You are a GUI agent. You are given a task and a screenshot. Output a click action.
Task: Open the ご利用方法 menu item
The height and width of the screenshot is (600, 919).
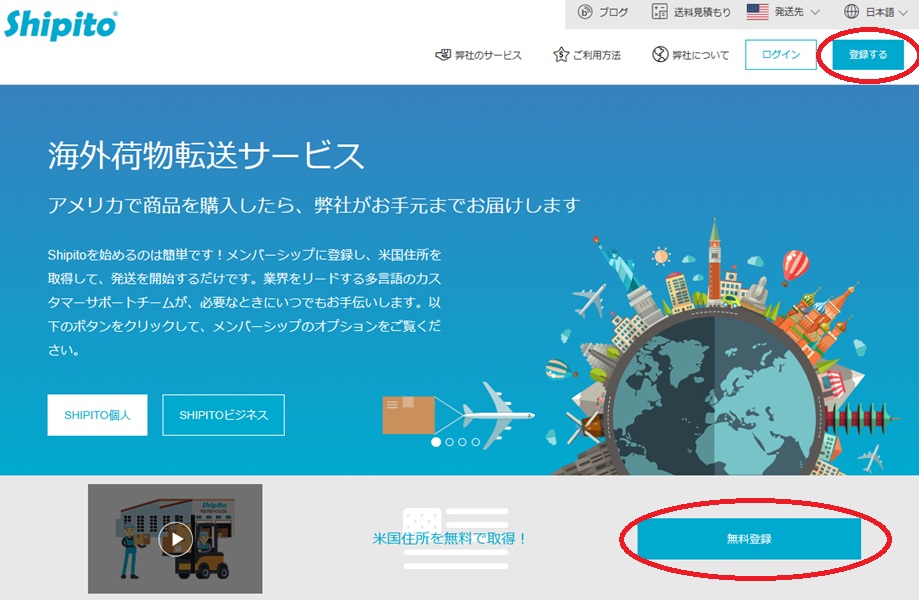click(597, 55)
